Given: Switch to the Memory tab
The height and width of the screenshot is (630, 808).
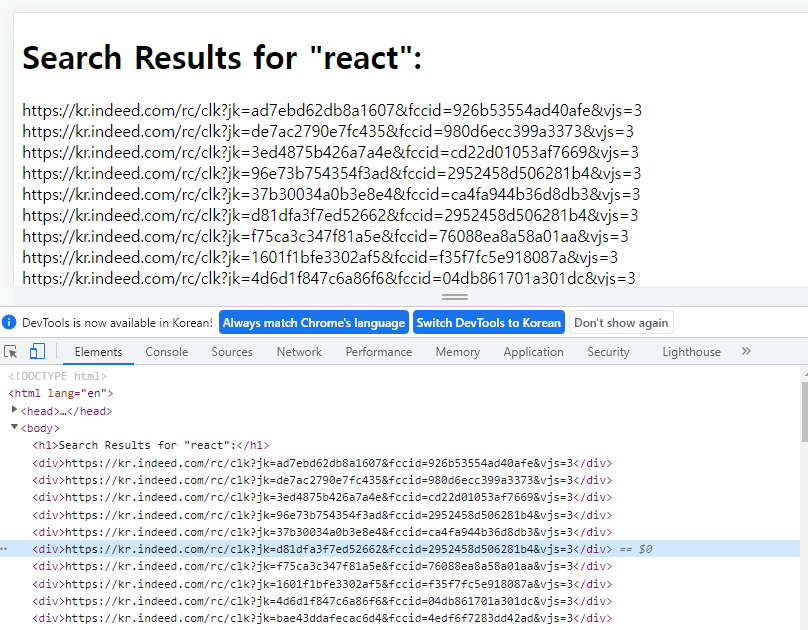Looking at the screenshot, I should tap(458, 352).
